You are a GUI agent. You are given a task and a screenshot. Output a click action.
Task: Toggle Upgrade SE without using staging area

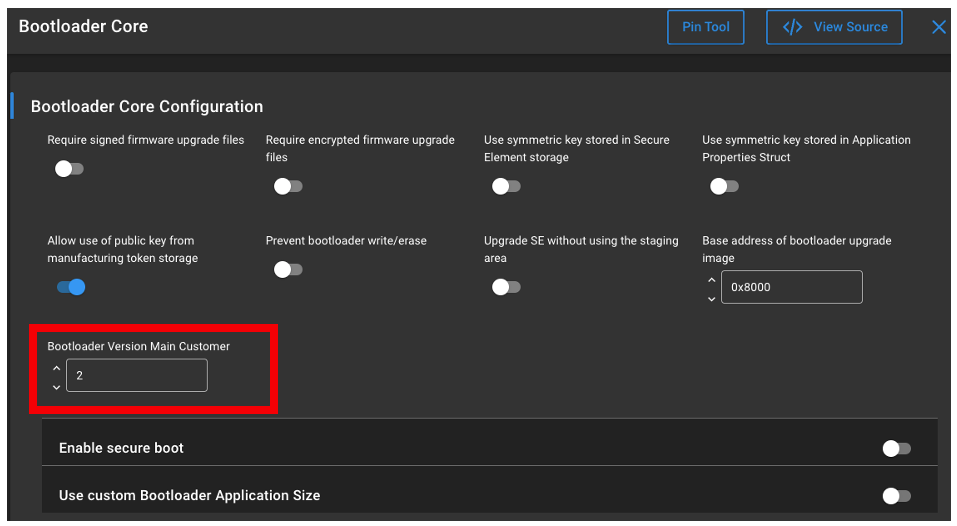506,287
